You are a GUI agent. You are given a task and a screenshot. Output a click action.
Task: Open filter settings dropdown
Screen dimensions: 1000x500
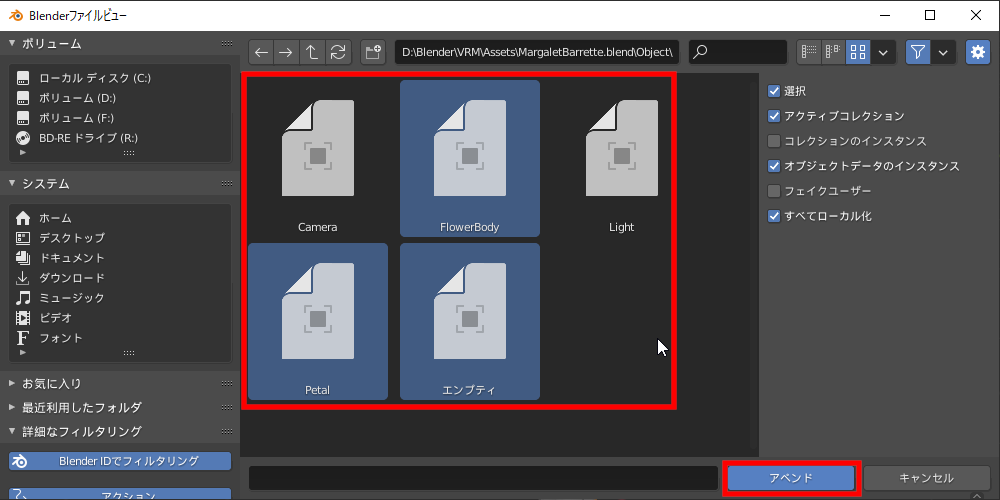[x=943, y=52]
